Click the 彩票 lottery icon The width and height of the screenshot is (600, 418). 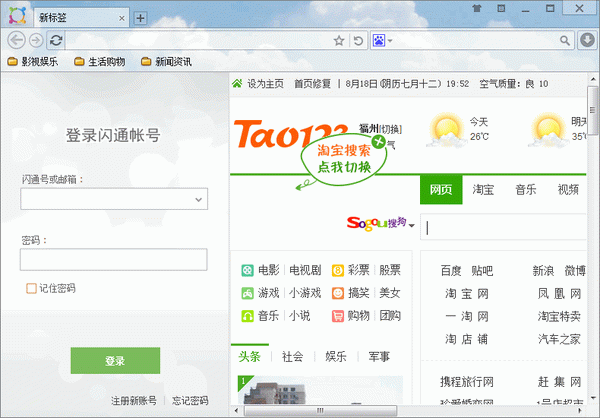point(338,271)
